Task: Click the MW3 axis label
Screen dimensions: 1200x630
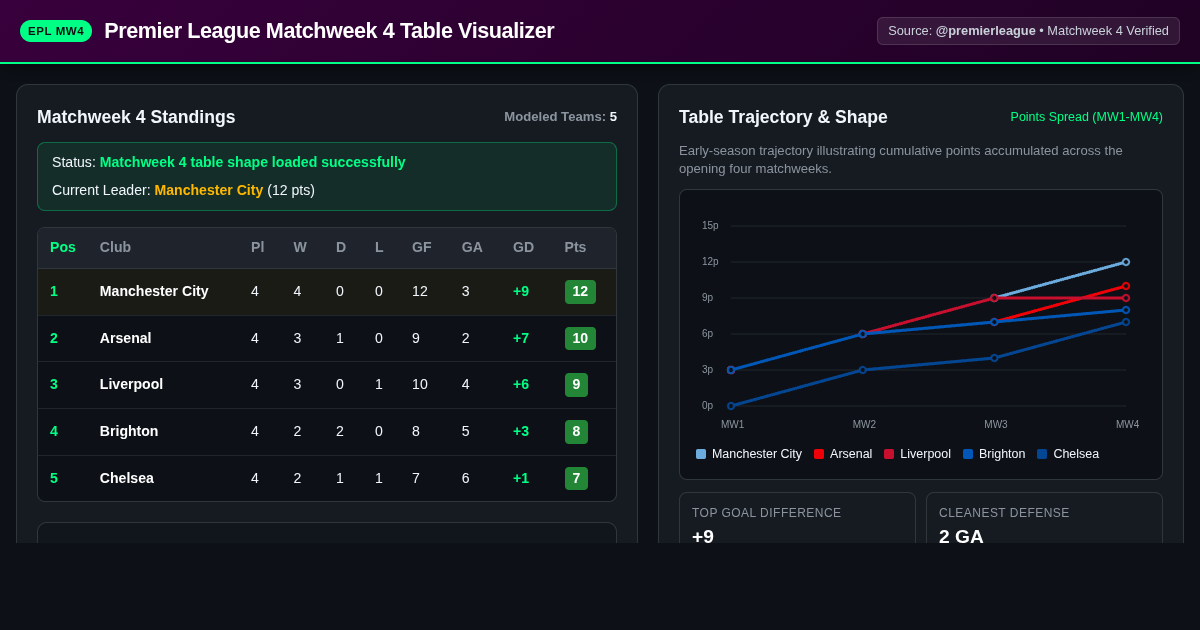Action: click(996, 425)
